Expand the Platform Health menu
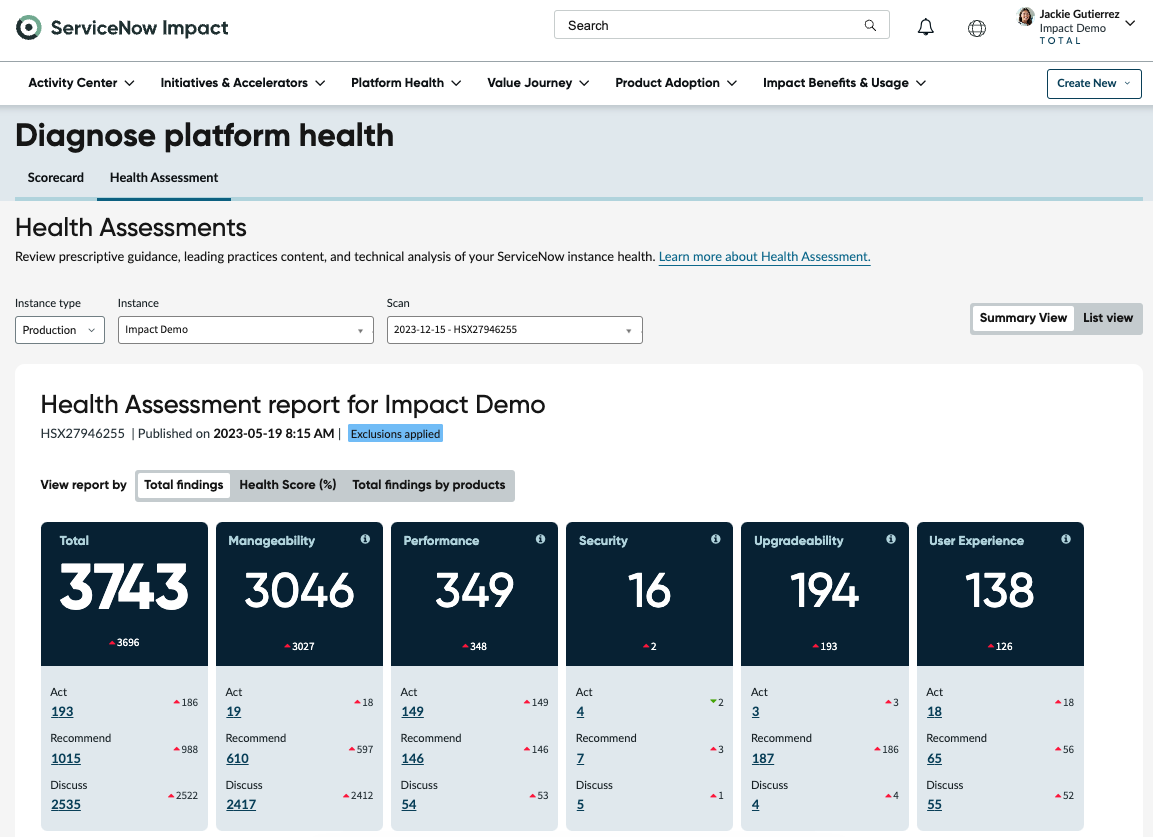 point(406,83)
